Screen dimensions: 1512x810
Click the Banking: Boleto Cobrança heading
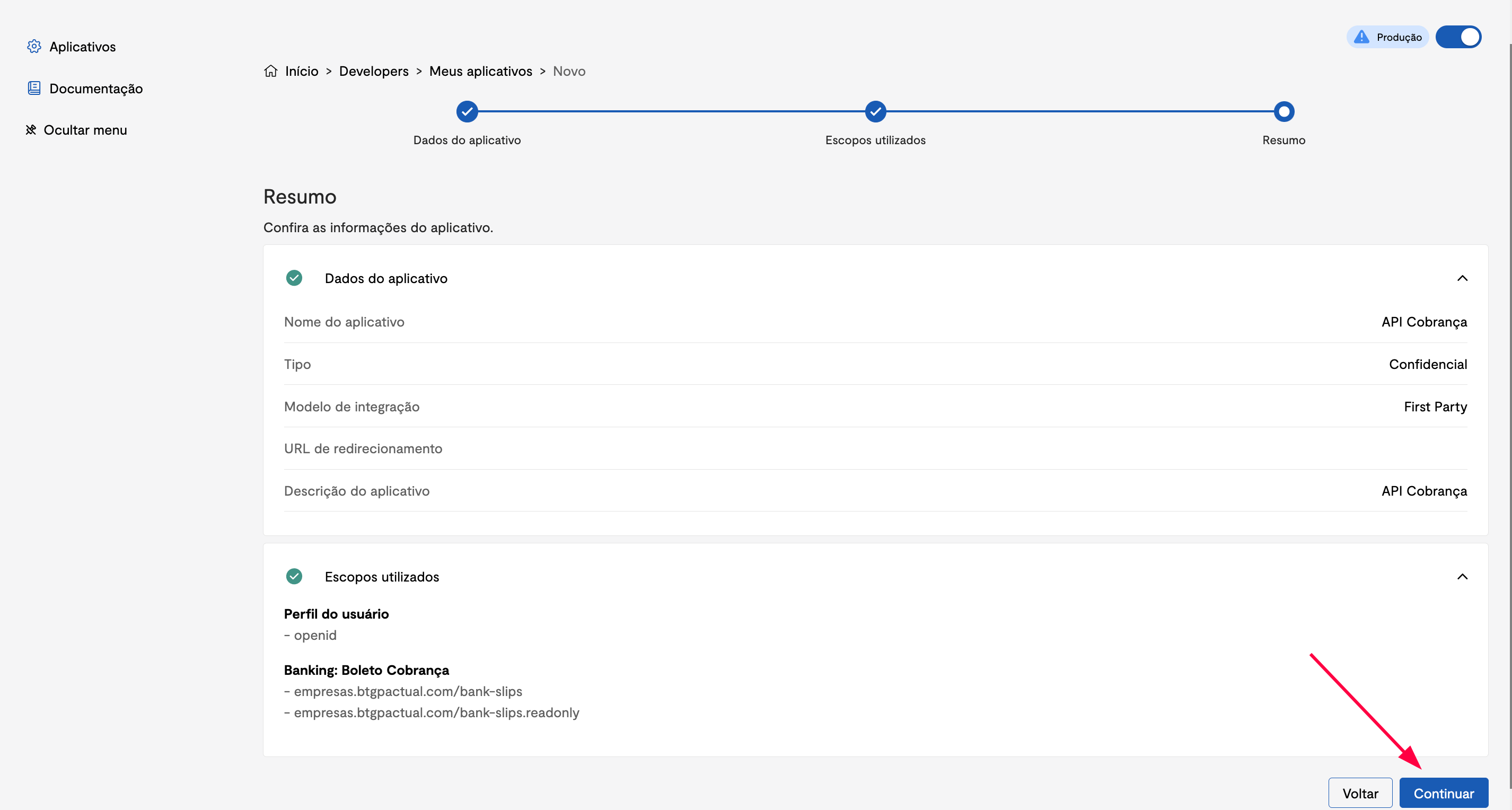[366, 670]
